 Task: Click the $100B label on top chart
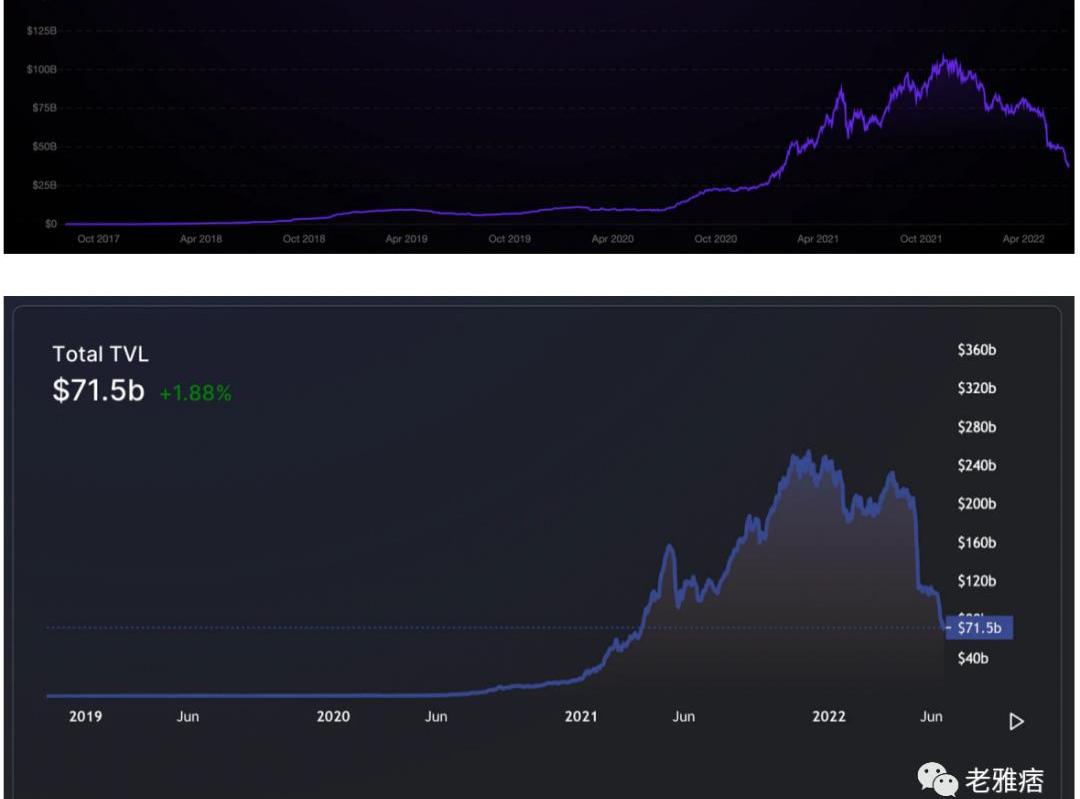(41, 69)
